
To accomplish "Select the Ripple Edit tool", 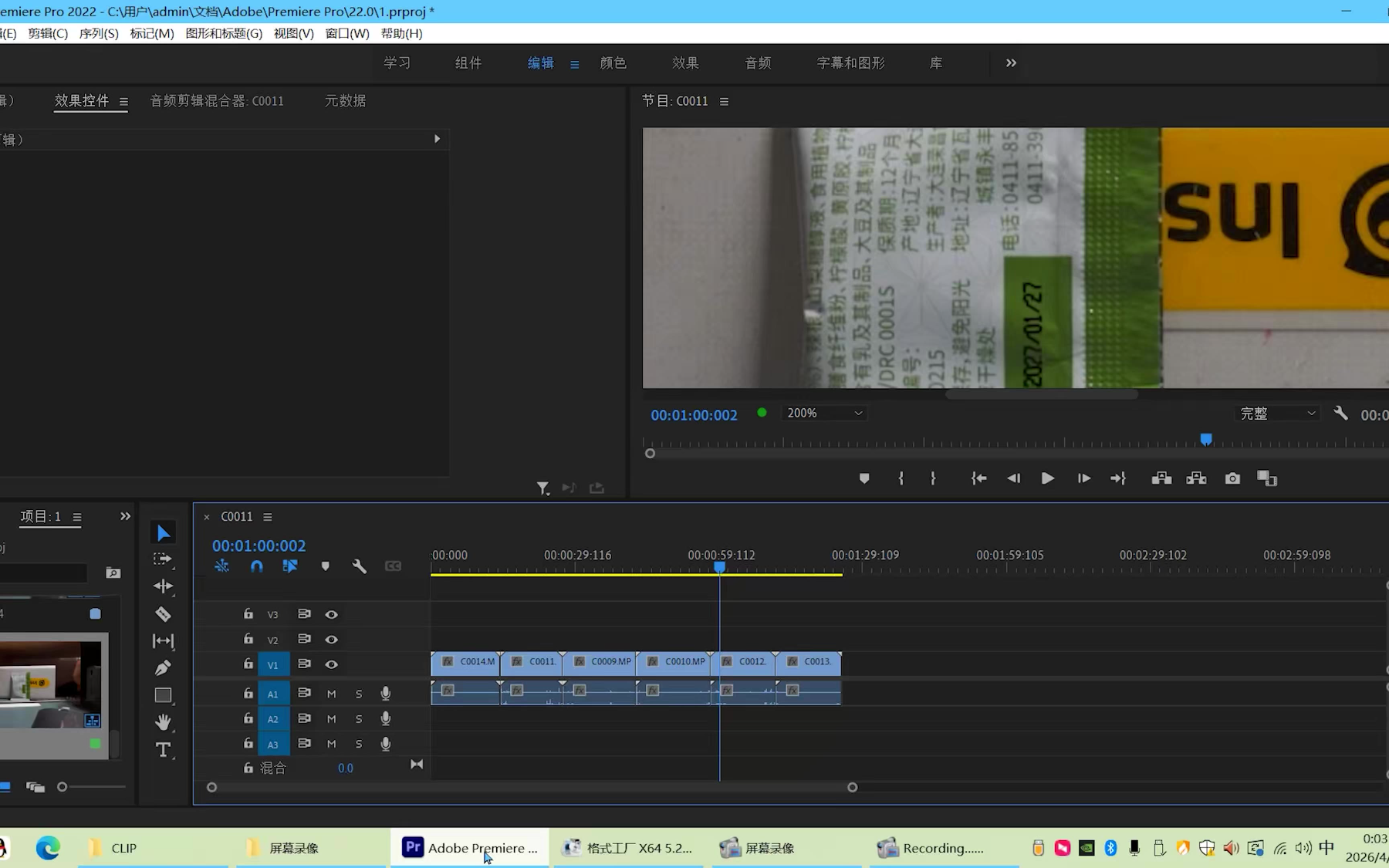I will click(x=163, y=586).
